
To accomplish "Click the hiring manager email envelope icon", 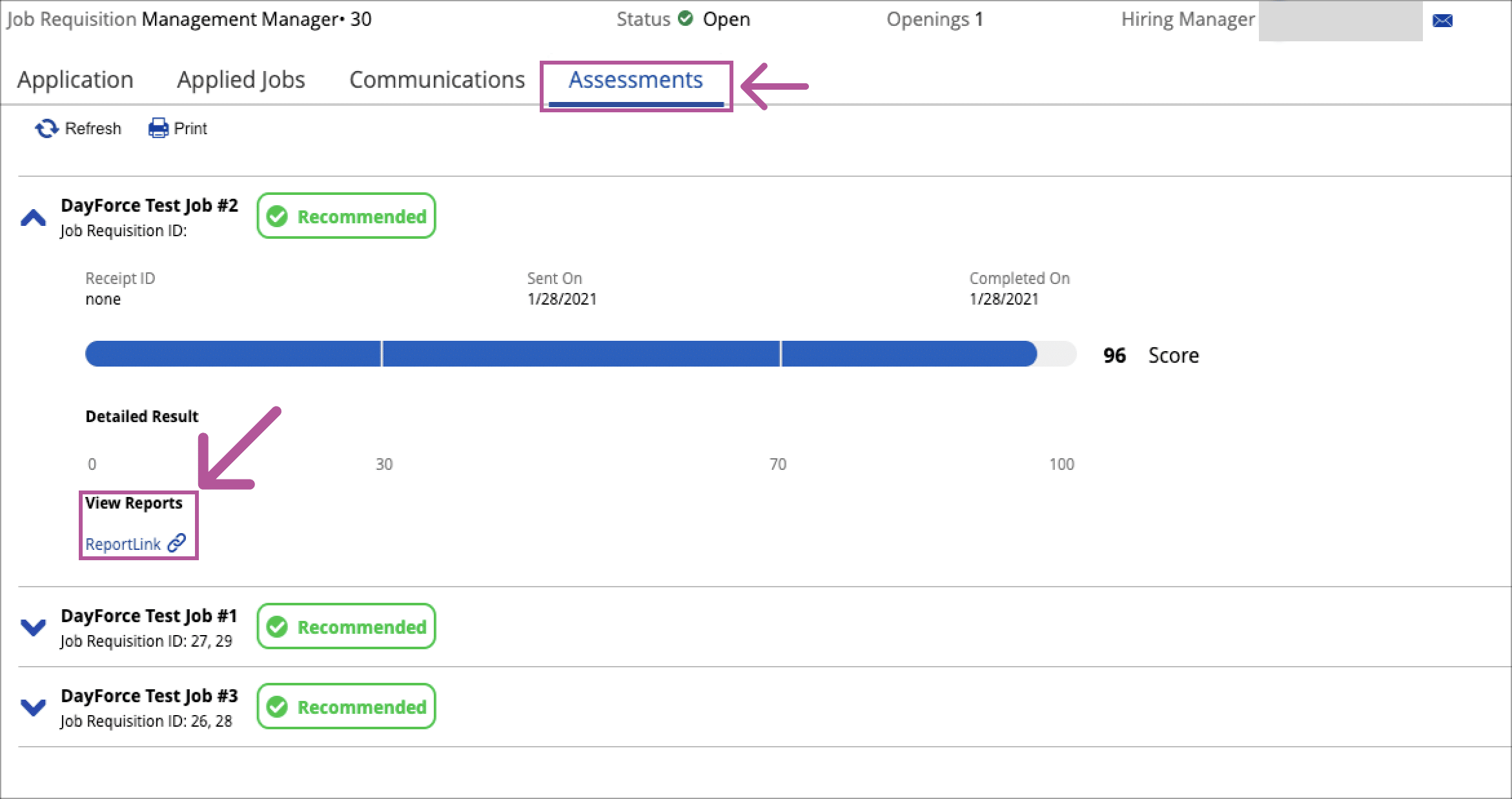I will click(1442, 21).
